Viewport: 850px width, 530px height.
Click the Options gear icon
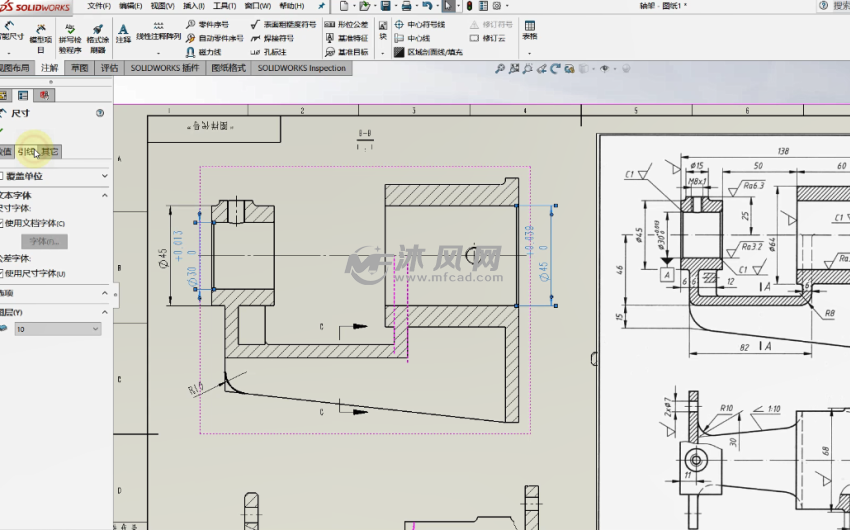click(497, 6)
